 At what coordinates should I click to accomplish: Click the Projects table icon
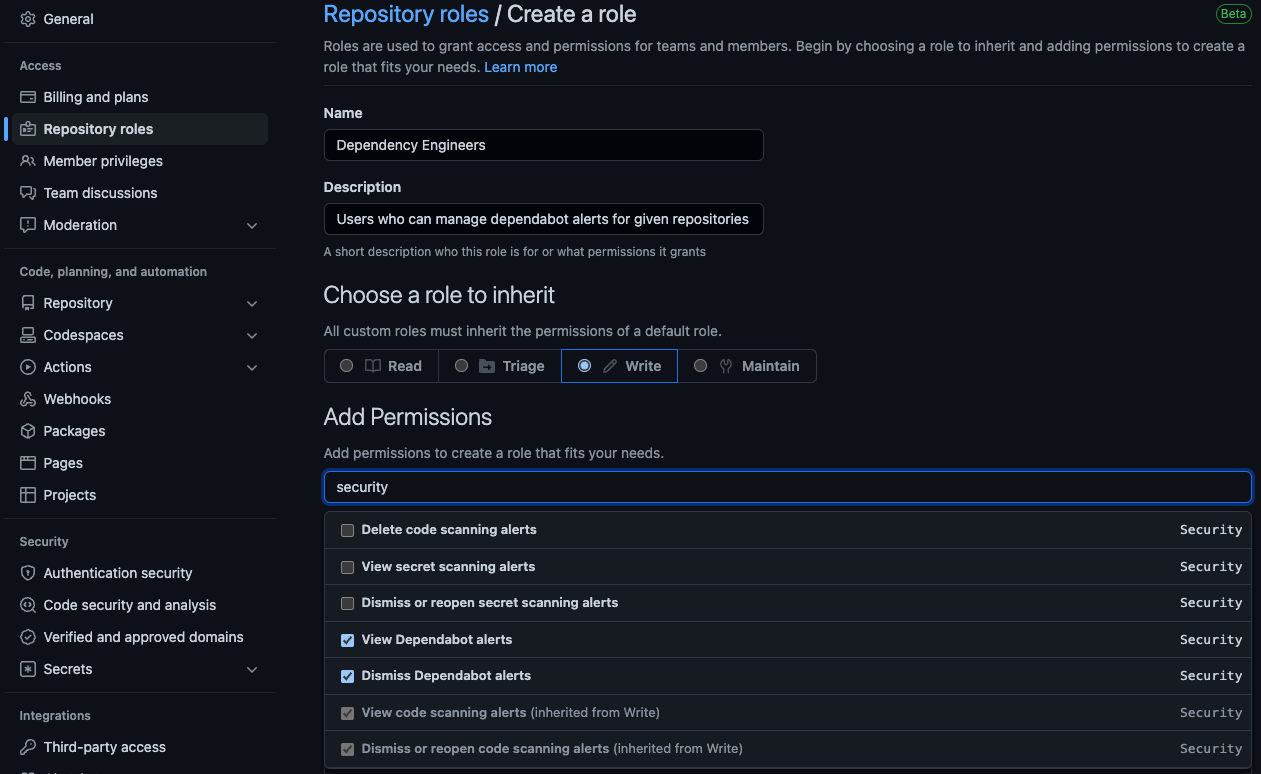(x=28, y=495)
